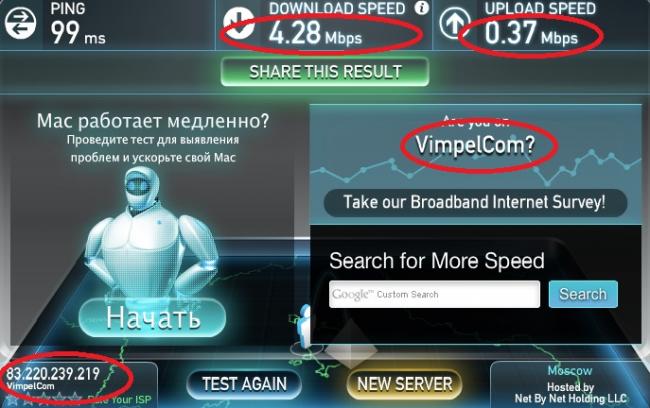The image size is (650, 408).
Task: Click the ping arrows icon
Action: (x=20, y=23)
